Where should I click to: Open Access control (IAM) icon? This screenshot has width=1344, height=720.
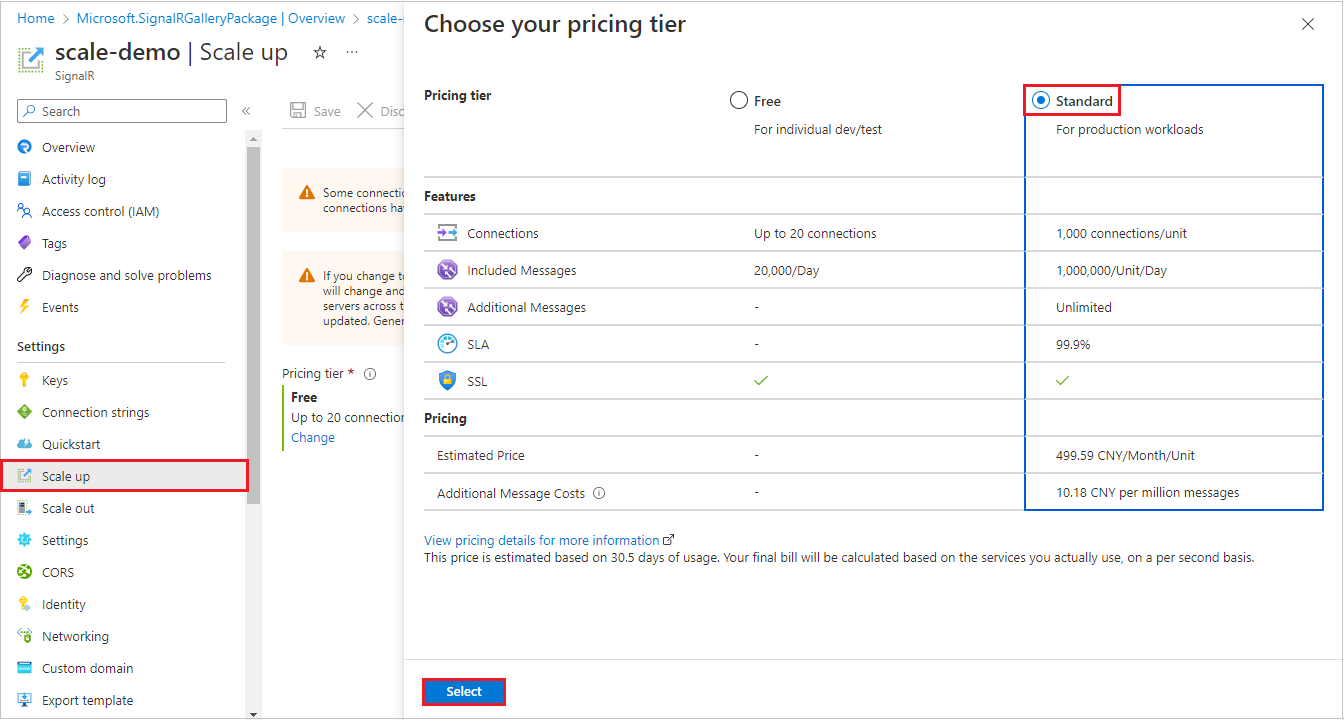coord(25,211)
